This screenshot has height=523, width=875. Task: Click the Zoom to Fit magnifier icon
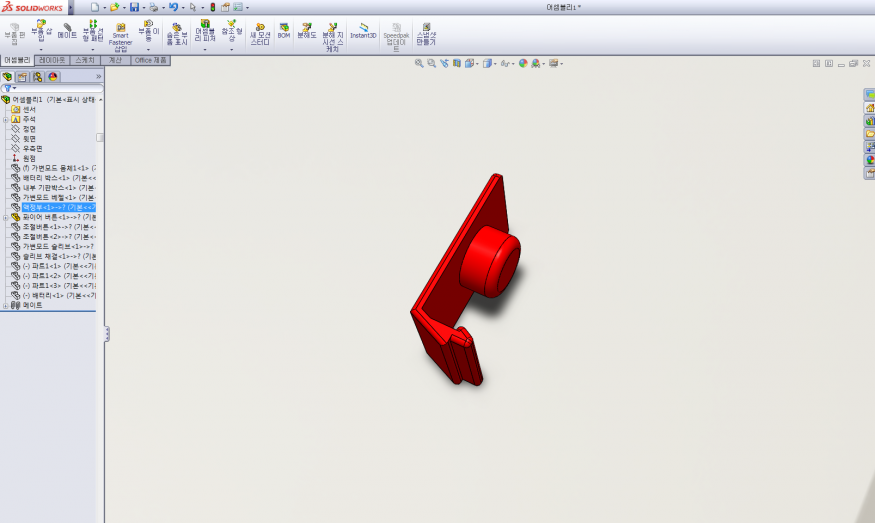[x=419, y=63]
